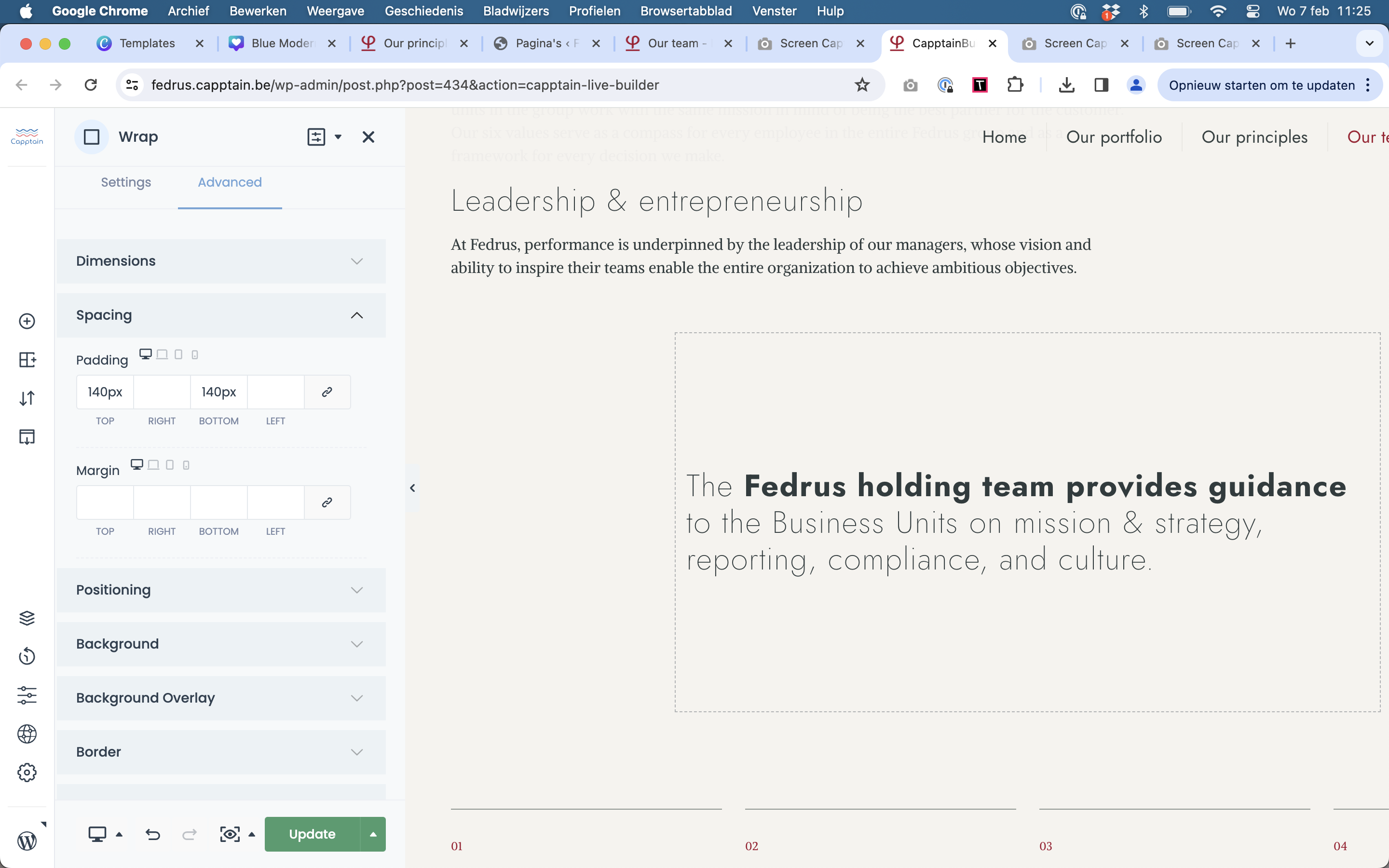Click Our portfolio navigation link
The image size is (1389, 868).
pos(1114,137)
